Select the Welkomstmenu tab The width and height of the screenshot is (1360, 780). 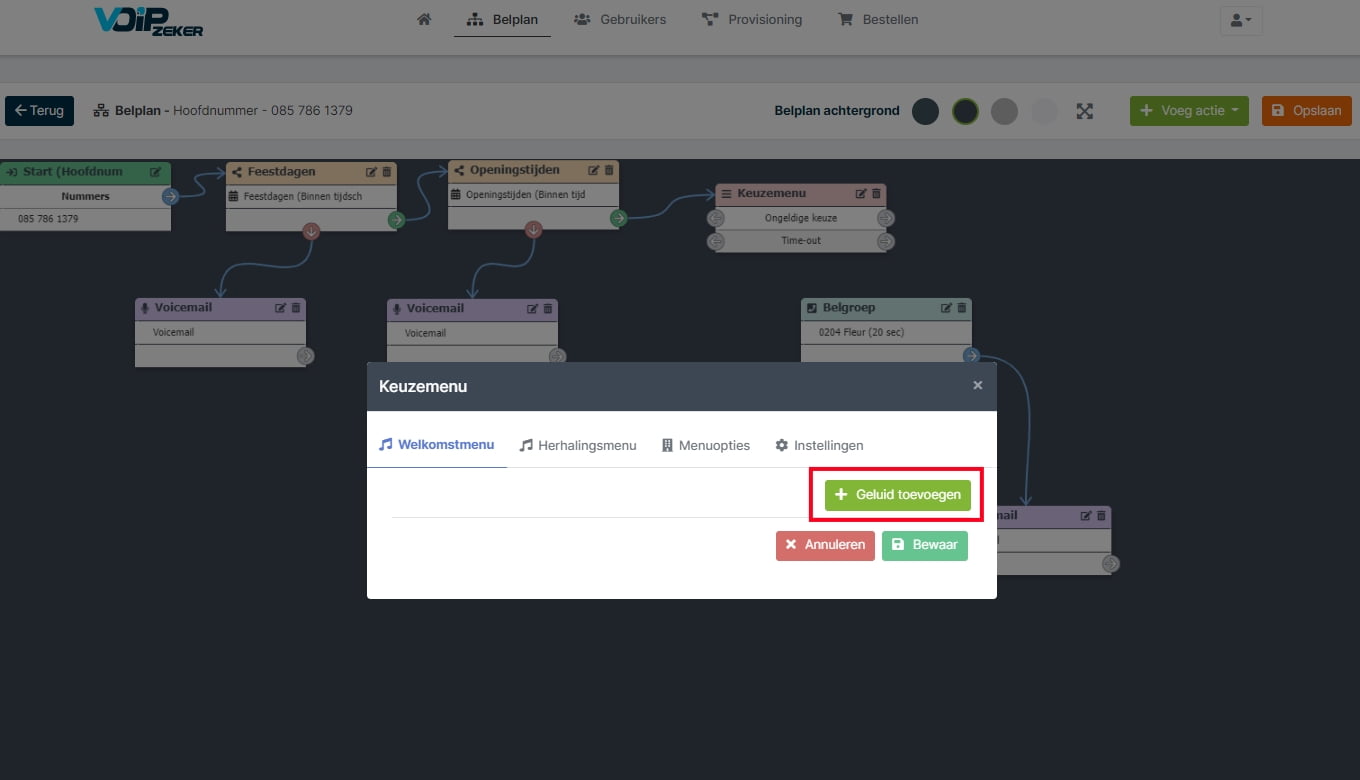tap(436, 444)
